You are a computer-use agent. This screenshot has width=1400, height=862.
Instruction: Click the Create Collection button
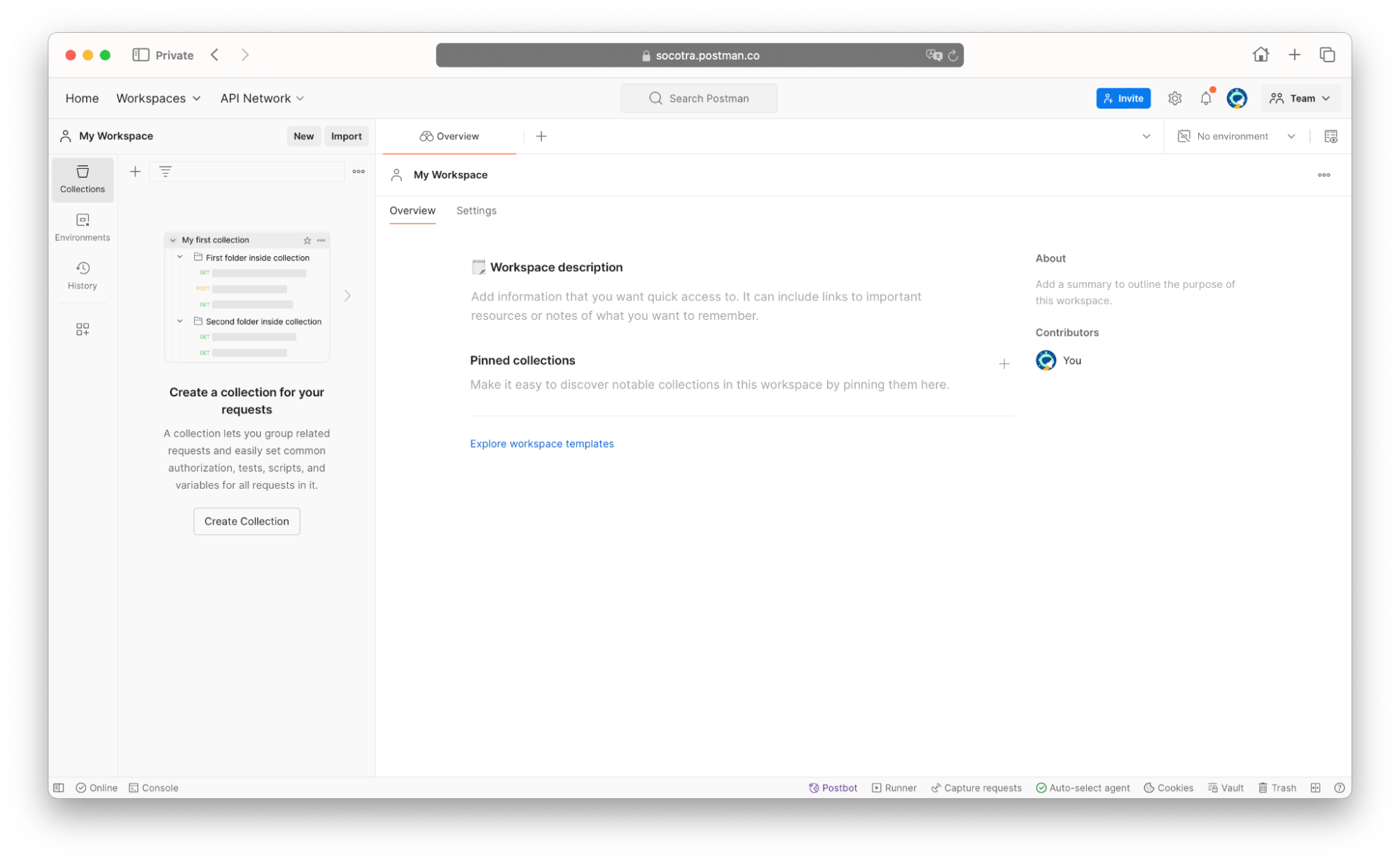(246, 521)
